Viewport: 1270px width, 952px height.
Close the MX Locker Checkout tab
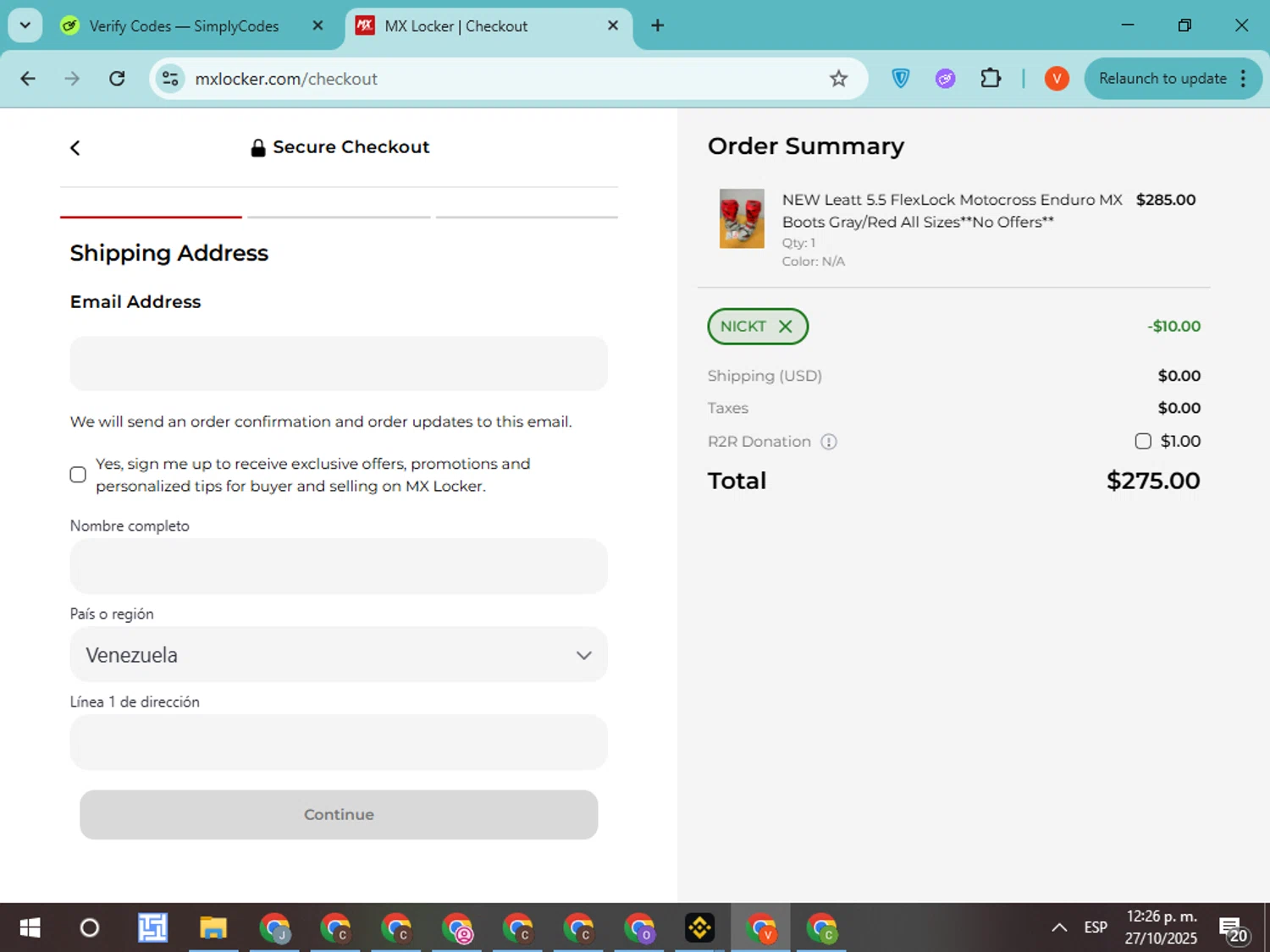click(613, 25)
